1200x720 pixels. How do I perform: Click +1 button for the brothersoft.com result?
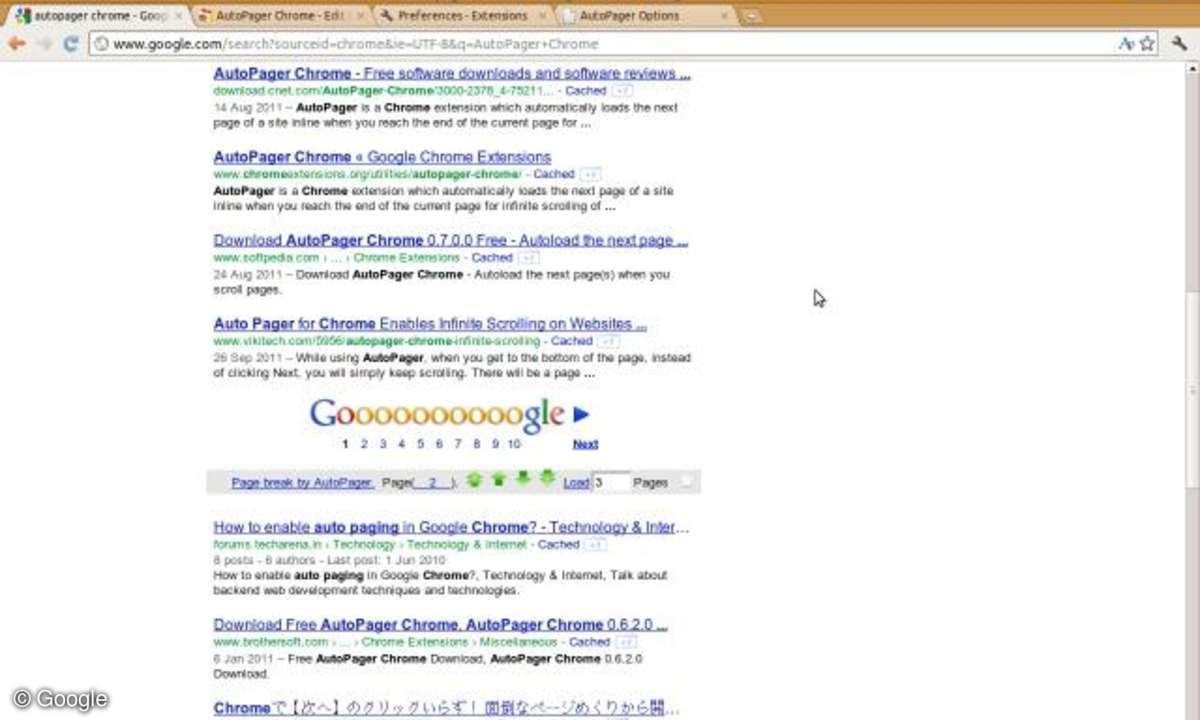[x=627, y=642]
